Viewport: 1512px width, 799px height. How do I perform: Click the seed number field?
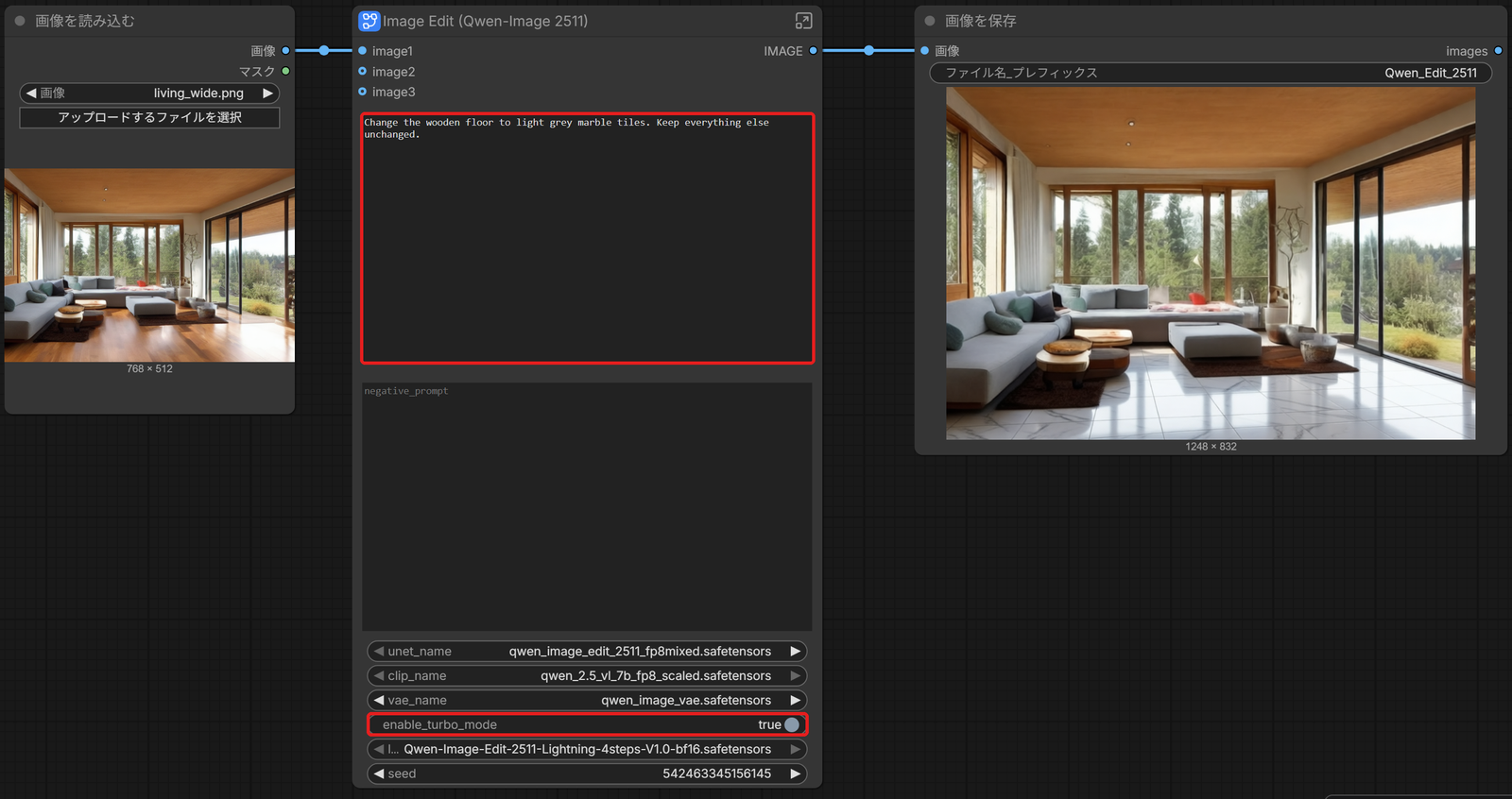[587, 773]
